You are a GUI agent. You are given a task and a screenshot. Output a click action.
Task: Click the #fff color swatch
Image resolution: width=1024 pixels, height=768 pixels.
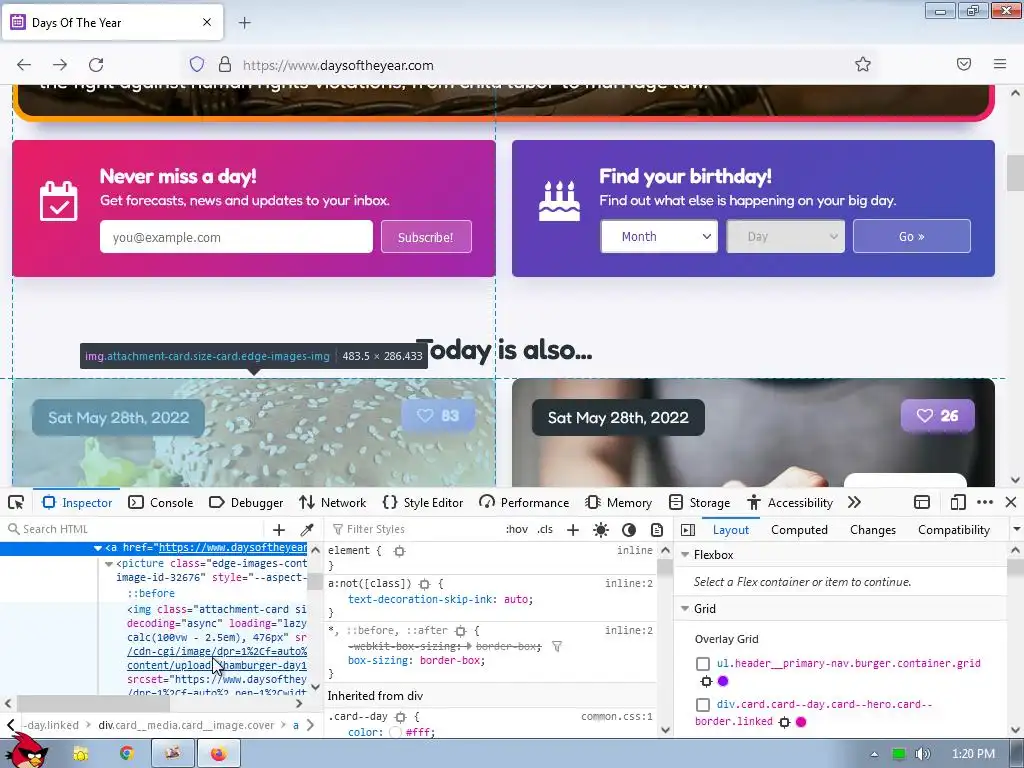tap(395, 732)
